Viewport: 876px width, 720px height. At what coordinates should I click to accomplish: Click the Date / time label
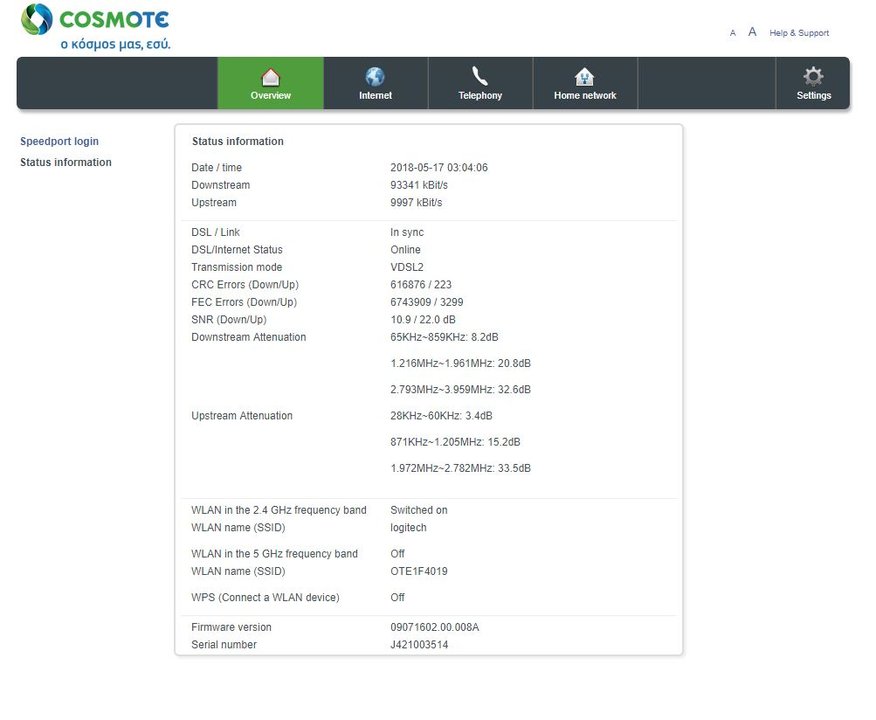[x=216, y=168]
